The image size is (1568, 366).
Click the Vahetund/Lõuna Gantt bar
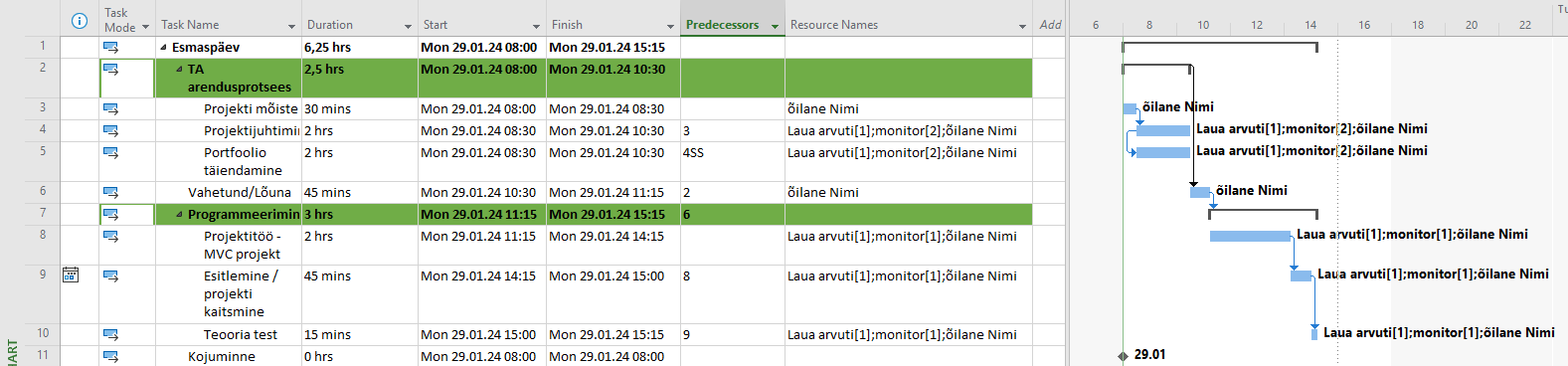(x=1200, y=192)
